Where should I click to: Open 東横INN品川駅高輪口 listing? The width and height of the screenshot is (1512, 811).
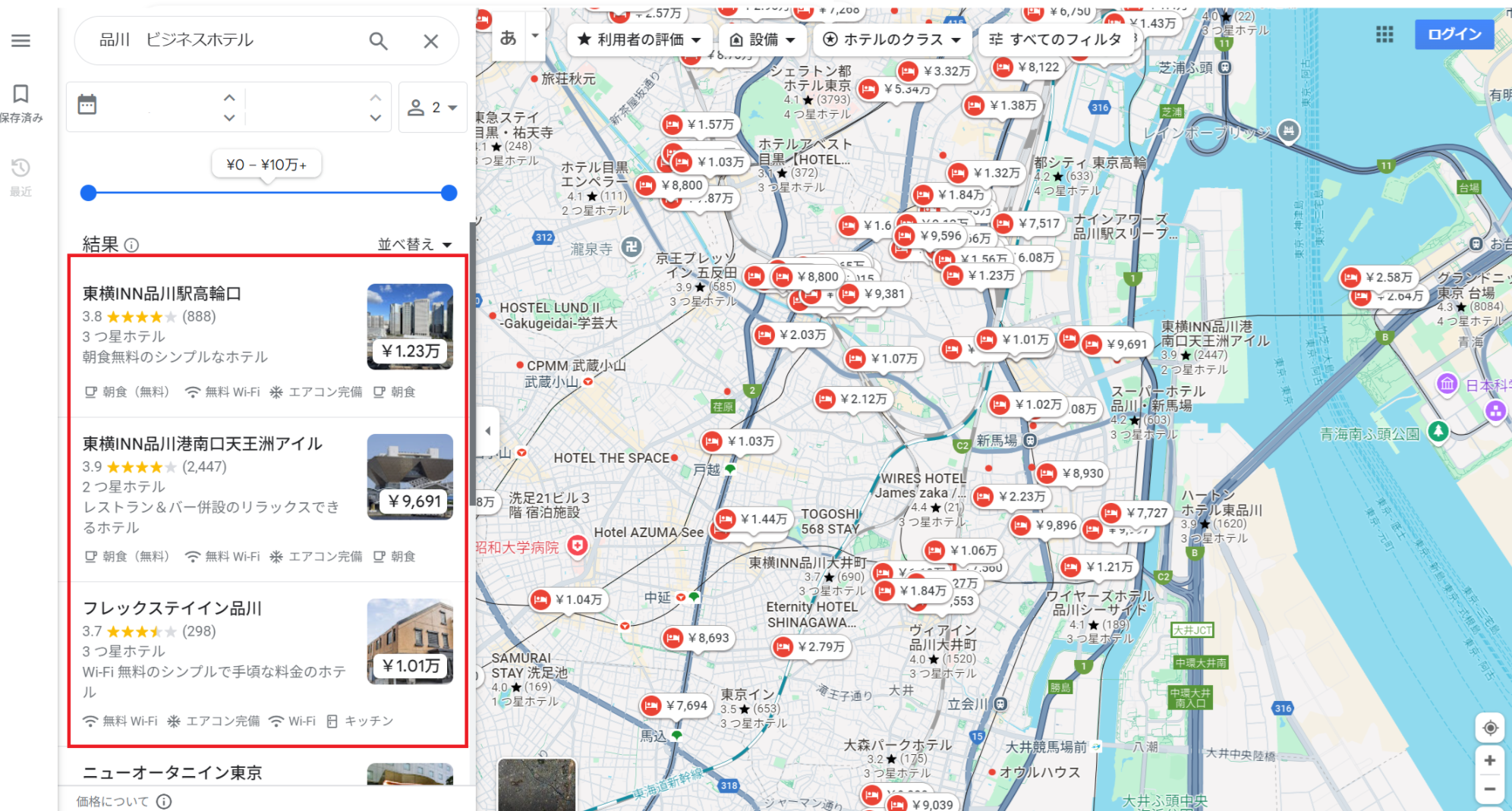(x=266, y=341)
